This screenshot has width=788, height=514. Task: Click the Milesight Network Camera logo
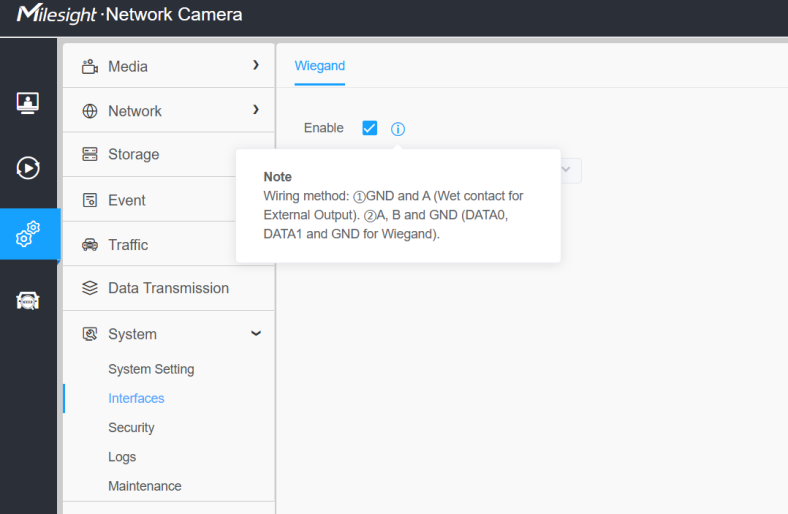(x=130, y=14)
